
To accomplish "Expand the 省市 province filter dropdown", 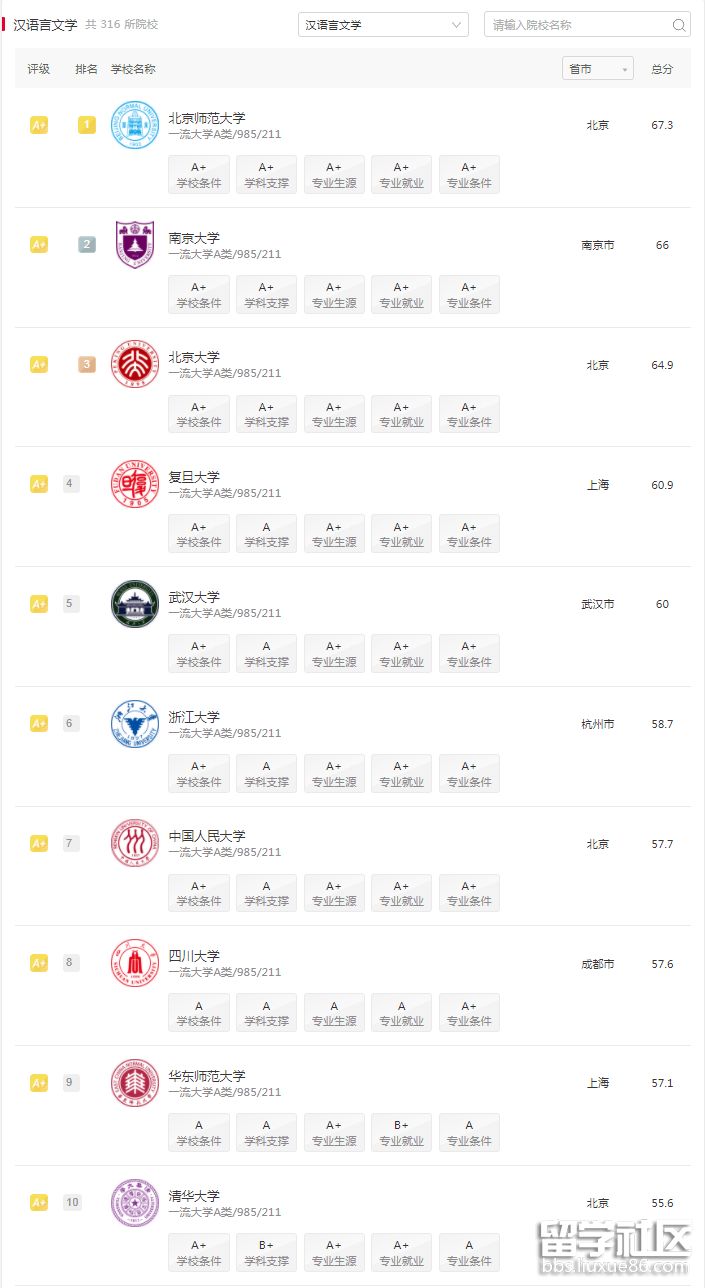I will pyautogui.click(x=597, y=69).
